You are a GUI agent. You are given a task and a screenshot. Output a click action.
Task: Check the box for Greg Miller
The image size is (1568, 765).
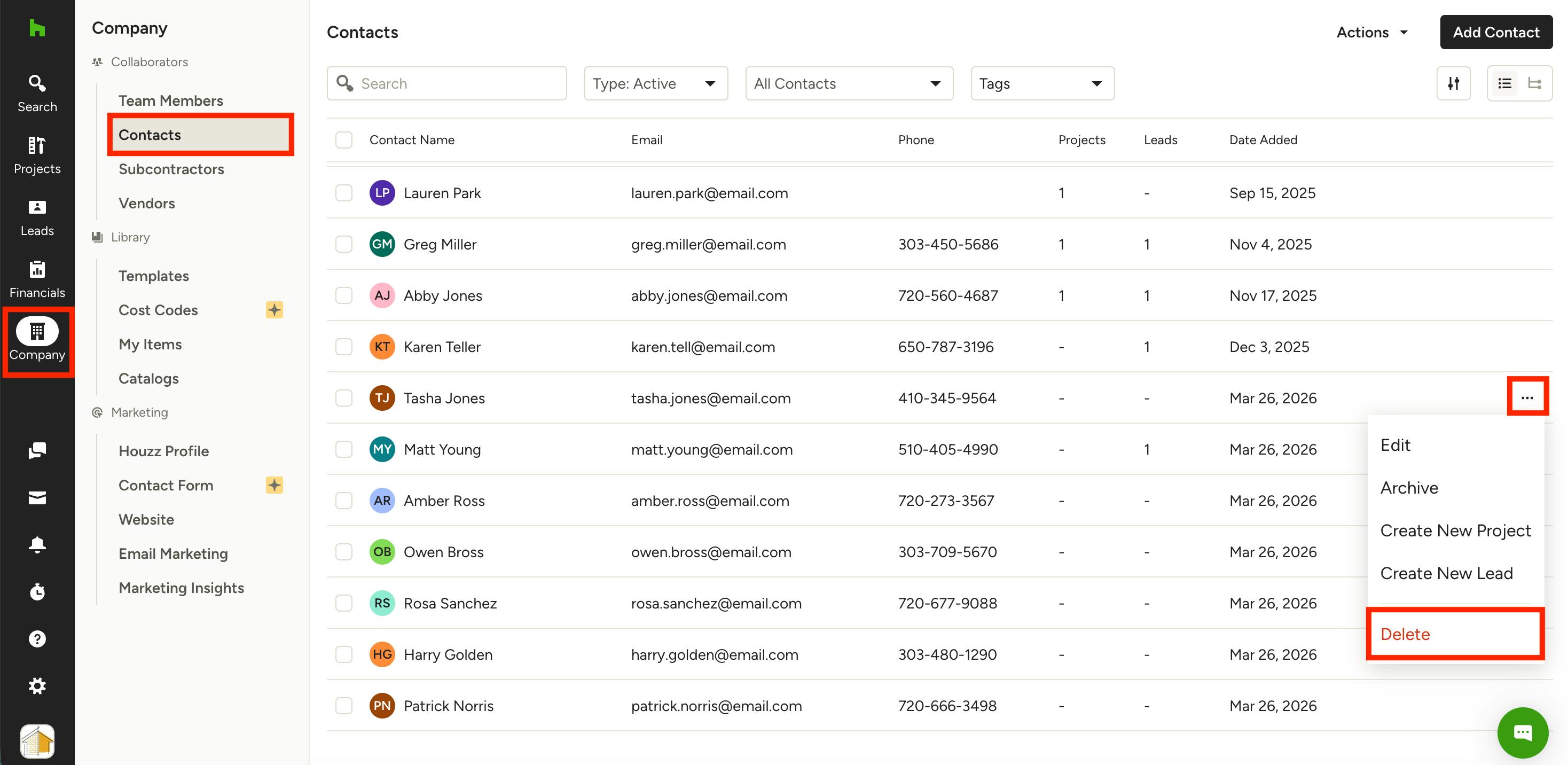coord(344,244)
